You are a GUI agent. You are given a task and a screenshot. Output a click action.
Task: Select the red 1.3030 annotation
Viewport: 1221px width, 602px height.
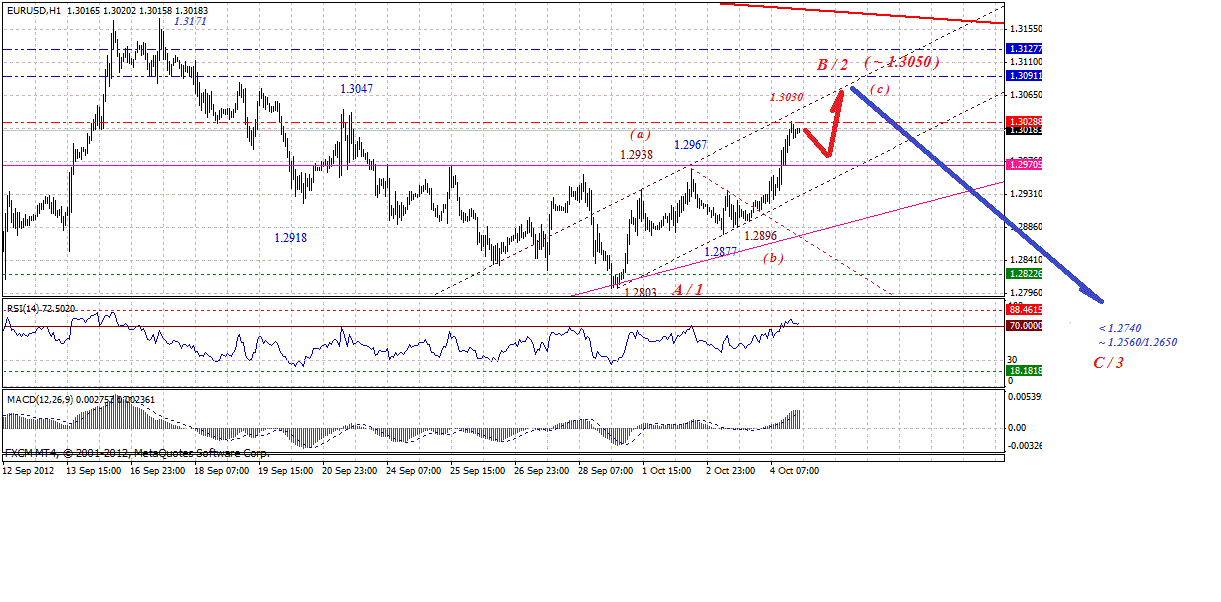785,97
